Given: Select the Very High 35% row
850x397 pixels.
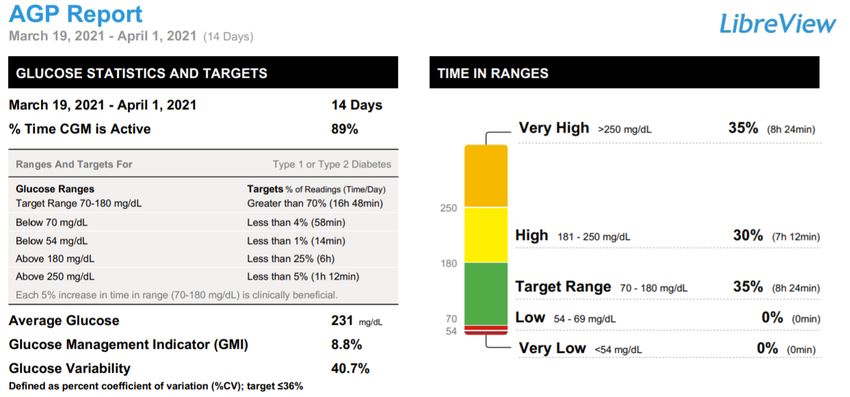Looking at the screenshot, I should [669, 129].
